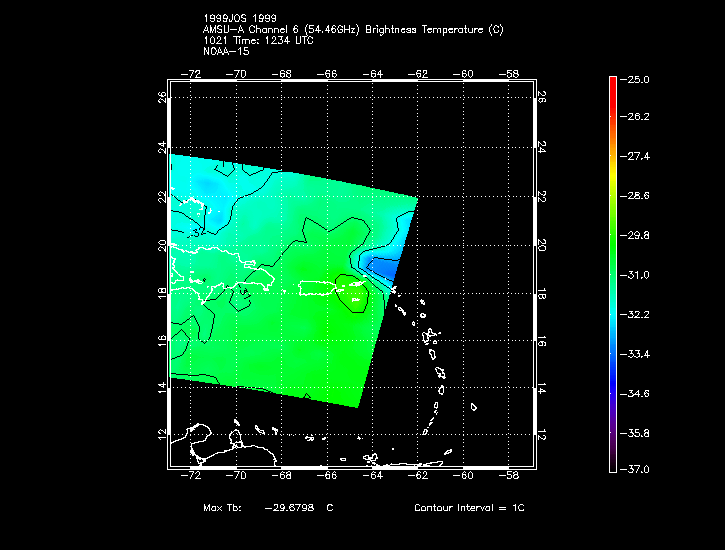This screenshot has height=550, width=725.
Task: Click the '16' label on the right latitude axis
Action: pyautogui.click(x=542, y=341)
